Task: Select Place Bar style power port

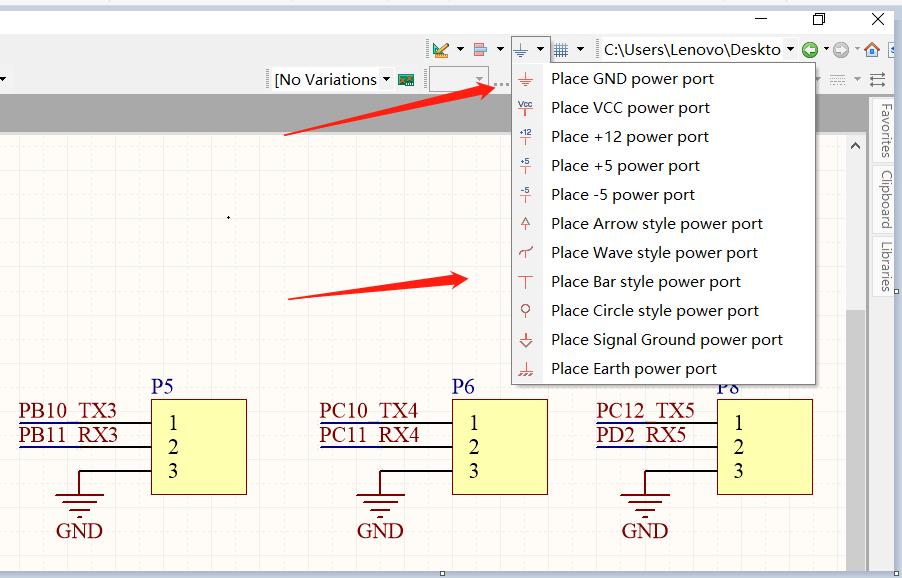Action: 663,282
